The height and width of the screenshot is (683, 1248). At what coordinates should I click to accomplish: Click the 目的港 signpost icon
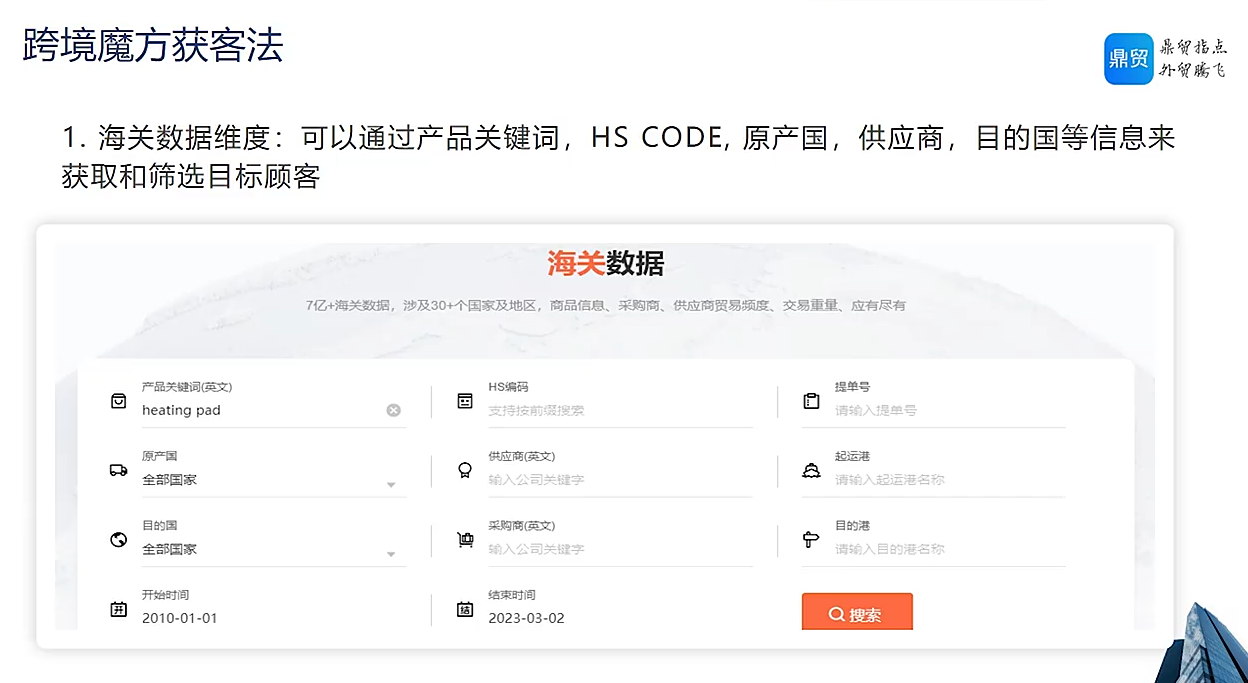(x=811, y=540)
